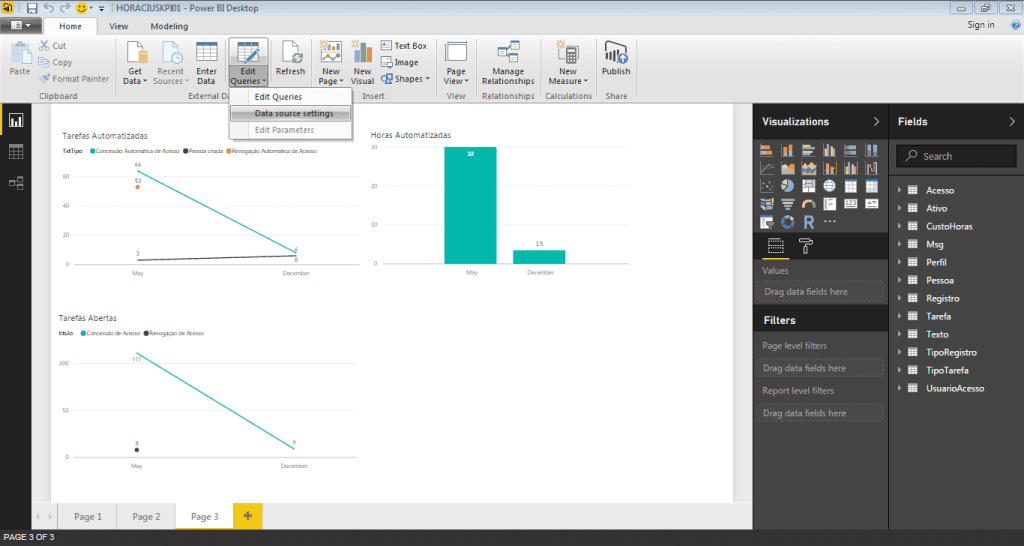Choose the R script visual icon
The height and width of the screenshot is (546, 1024).
[x=808, y=222]
